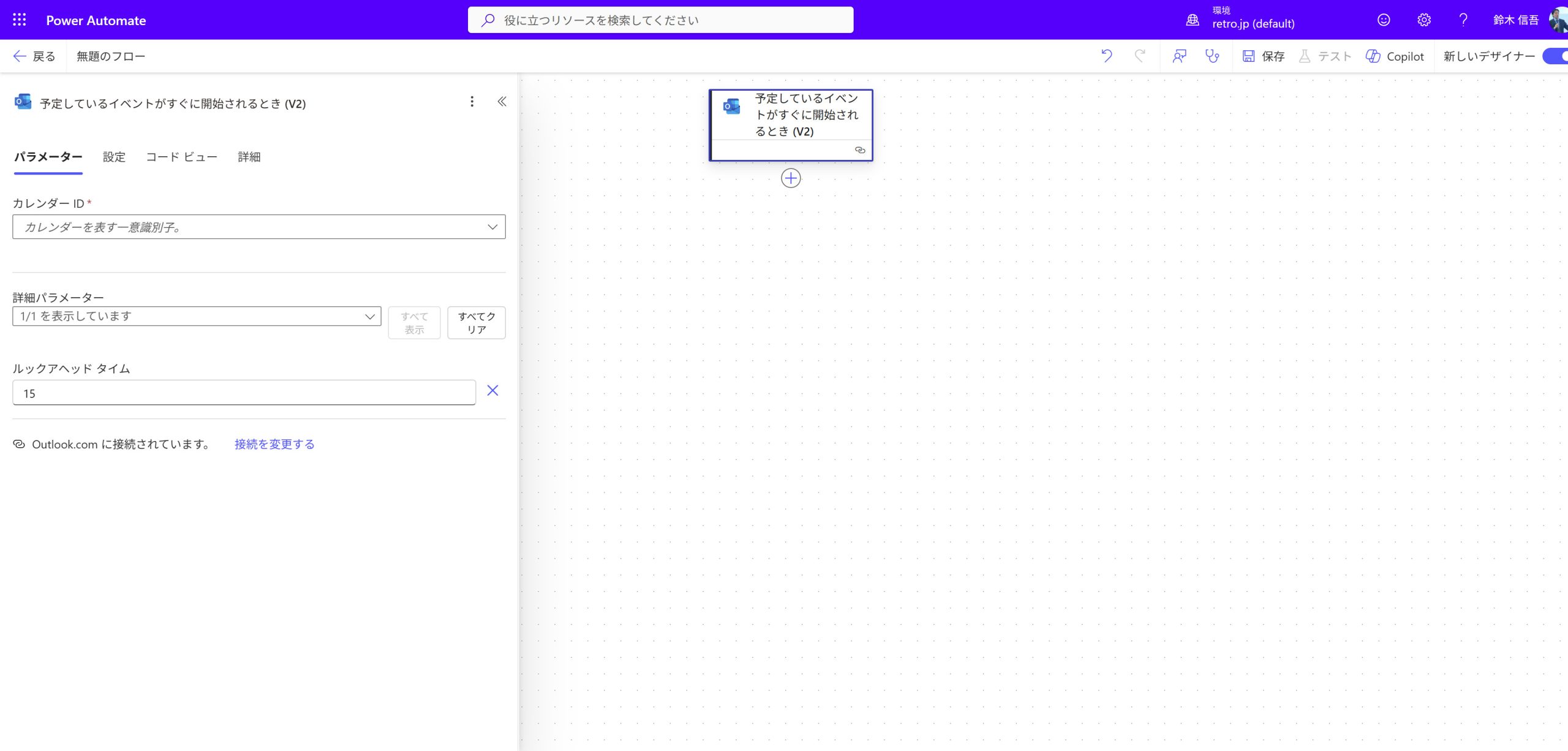Open the 詳細パラメーター dropdown
This screenshot has height=751, width=1568.
tap(197, 316)
